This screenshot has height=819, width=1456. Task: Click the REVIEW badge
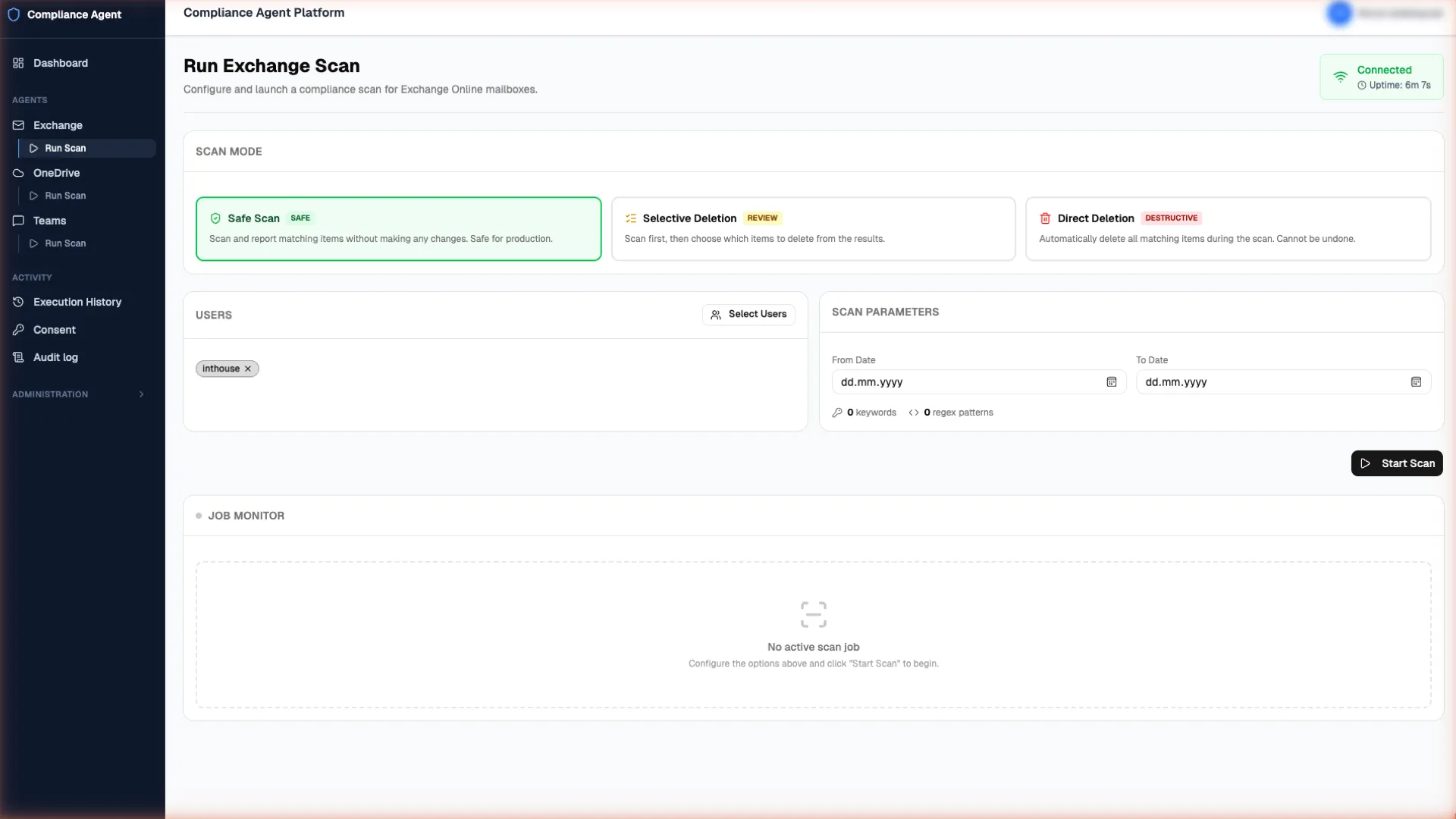(762, 218)
